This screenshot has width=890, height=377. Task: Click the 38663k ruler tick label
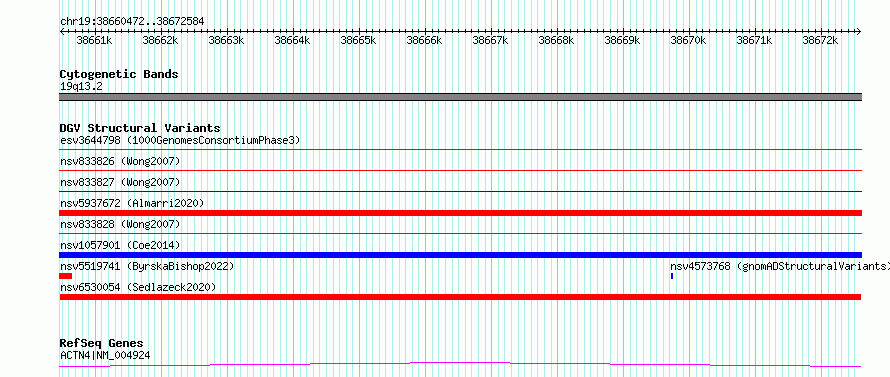pos(226,40)
